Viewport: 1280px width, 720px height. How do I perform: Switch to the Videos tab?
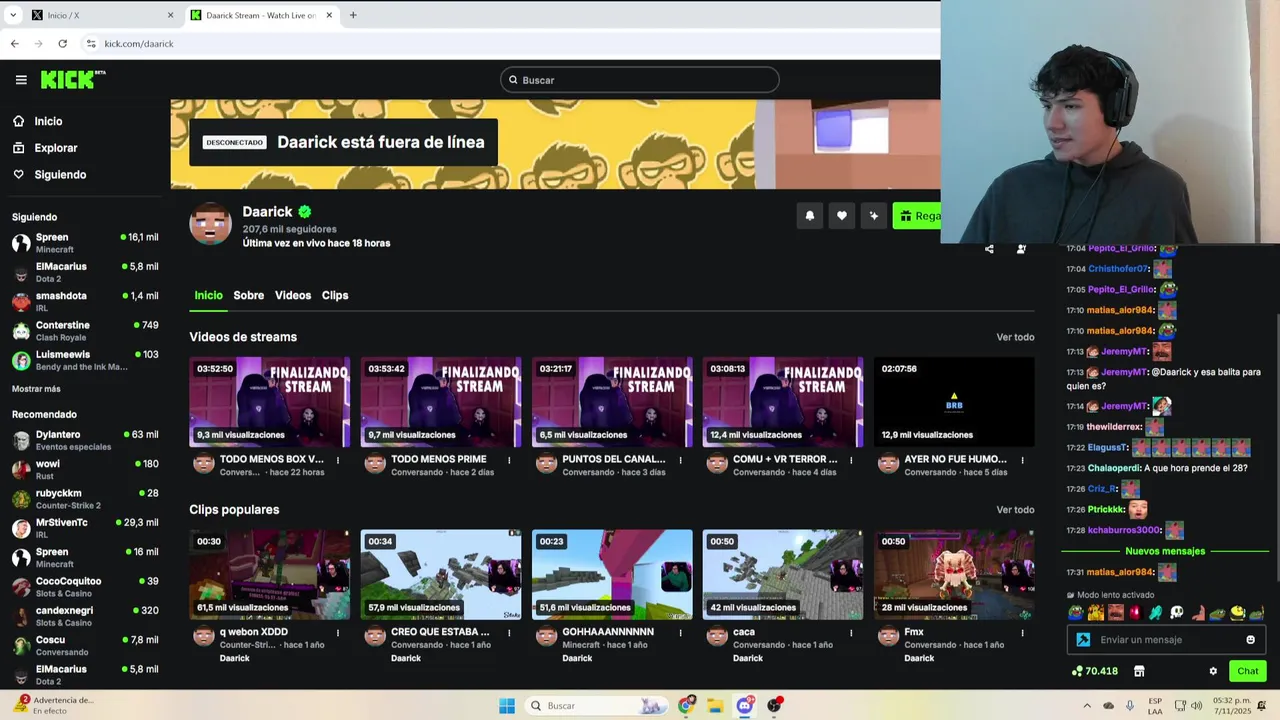point(293,296)
